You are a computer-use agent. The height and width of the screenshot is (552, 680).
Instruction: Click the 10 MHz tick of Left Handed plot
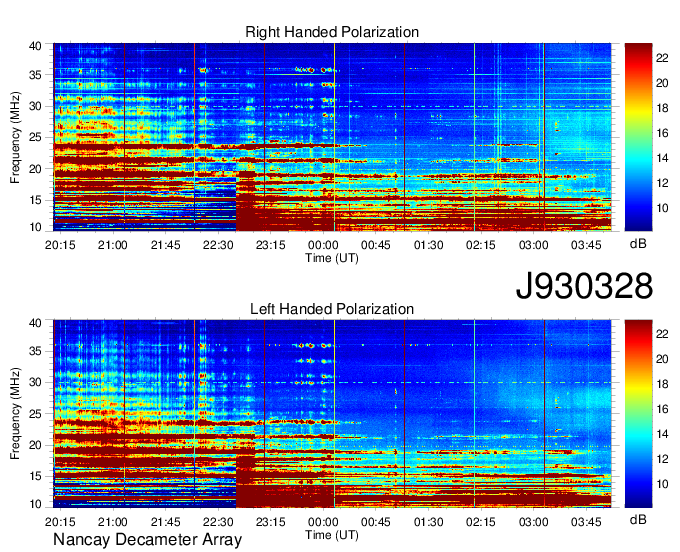[35, 504]
